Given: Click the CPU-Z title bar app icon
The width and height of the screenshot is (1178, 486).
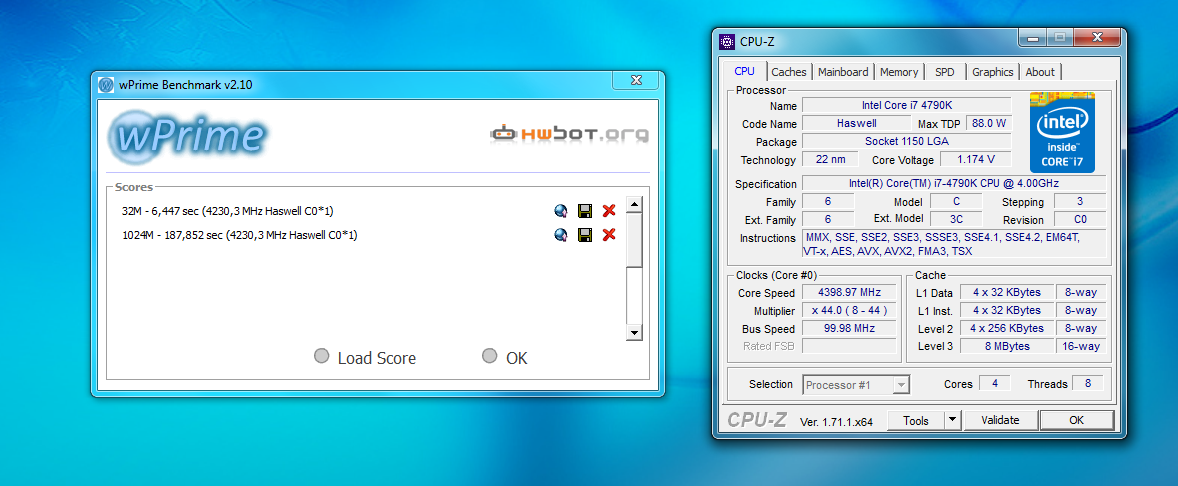Looking at the screenshot, I should [x=726, y=41].
